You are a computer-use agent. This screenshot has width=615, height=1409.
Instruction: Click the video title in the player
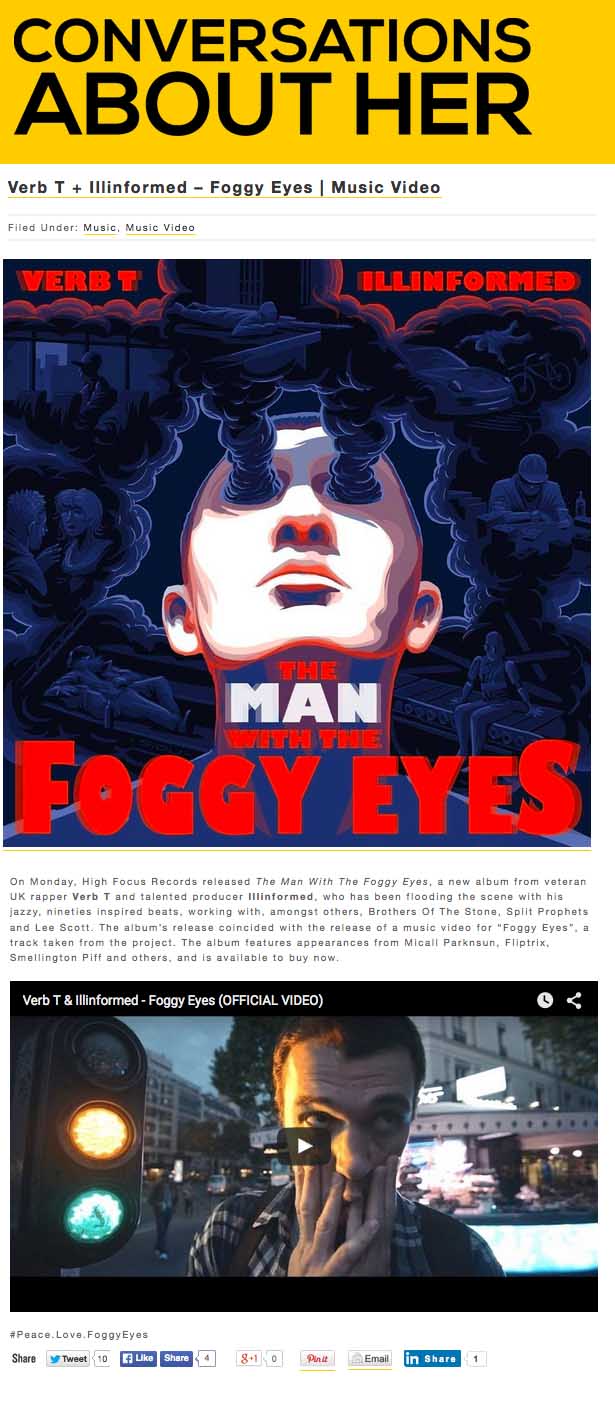point(173,1000)
